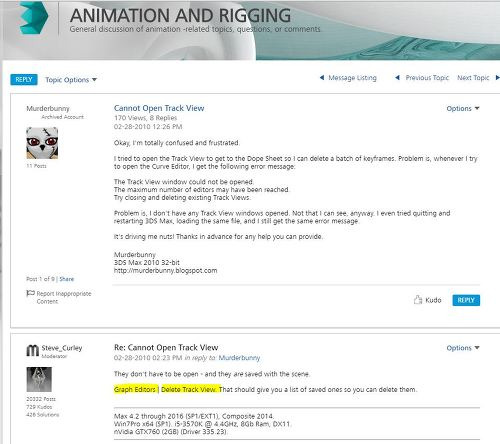This screenshot has width=500, height=444.
Task: Click the ANIMATION AND RIGGING forum title
Action: [180, 16]
